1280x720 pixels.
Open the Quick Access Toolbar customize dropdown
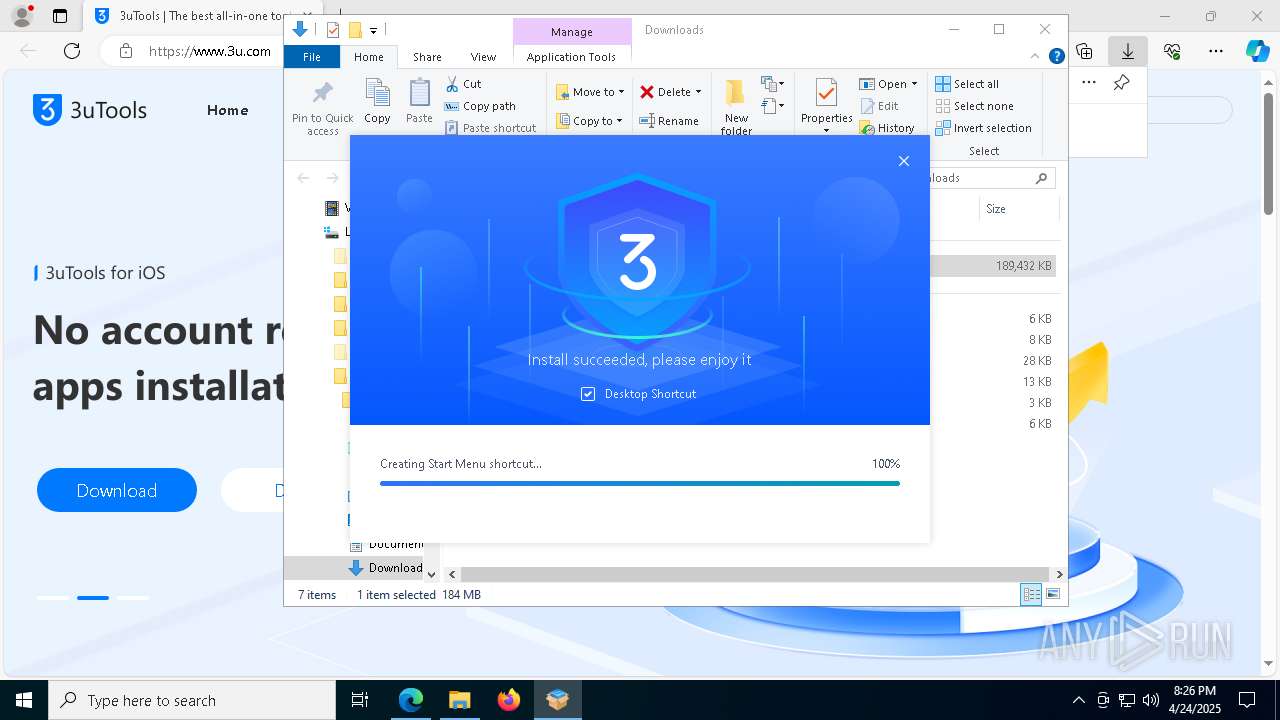coord(373,31)
